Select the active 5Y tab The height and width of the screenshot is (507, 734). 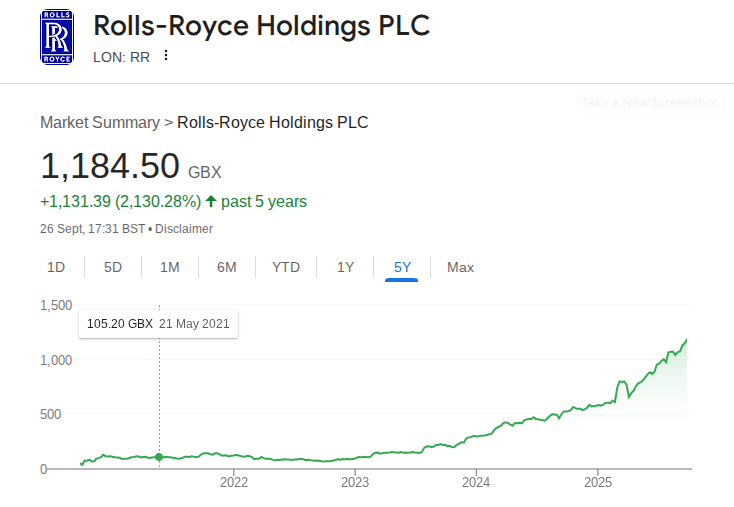tap(402, 267)
